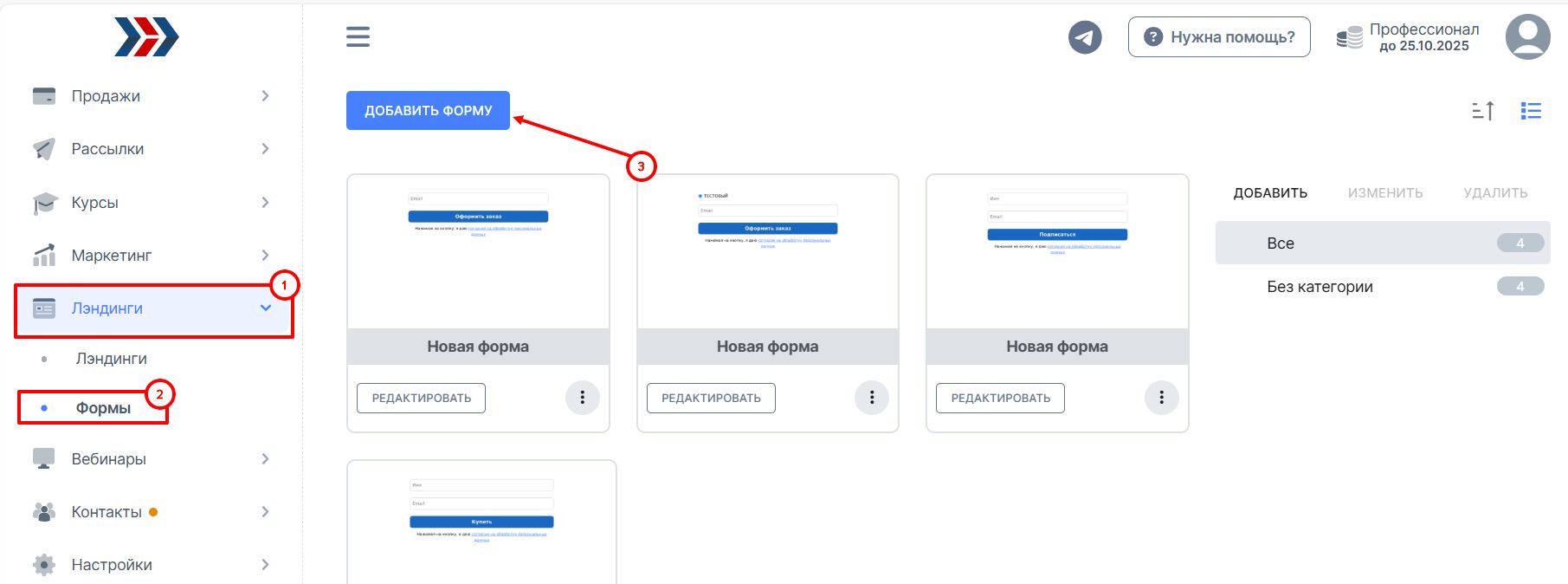Click the Вебинары monitor icon
The image size is (1568, 584).
coord(43,459)
